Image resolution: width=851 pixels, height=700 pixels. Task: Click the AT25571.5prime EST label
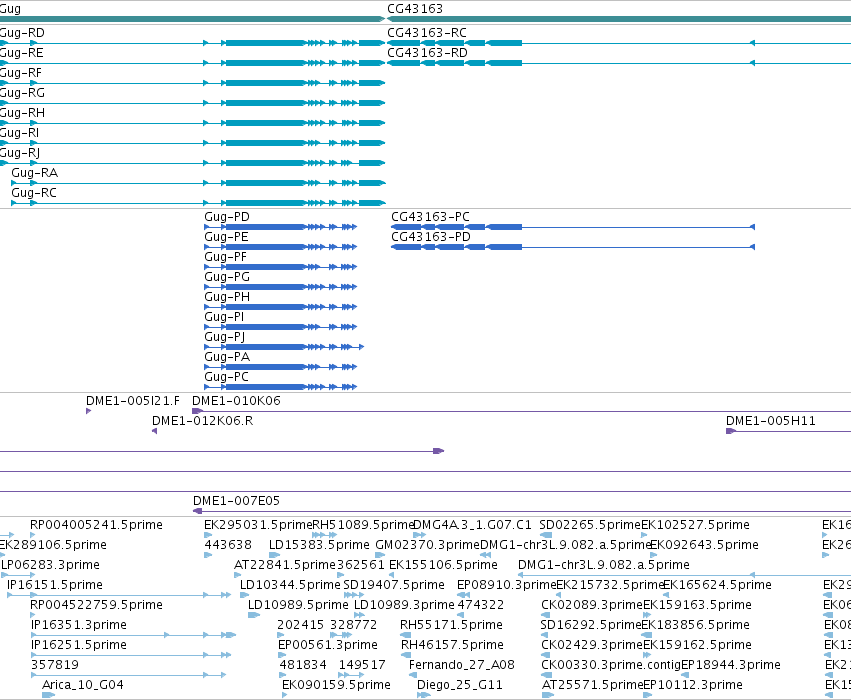tap(592, 685)
